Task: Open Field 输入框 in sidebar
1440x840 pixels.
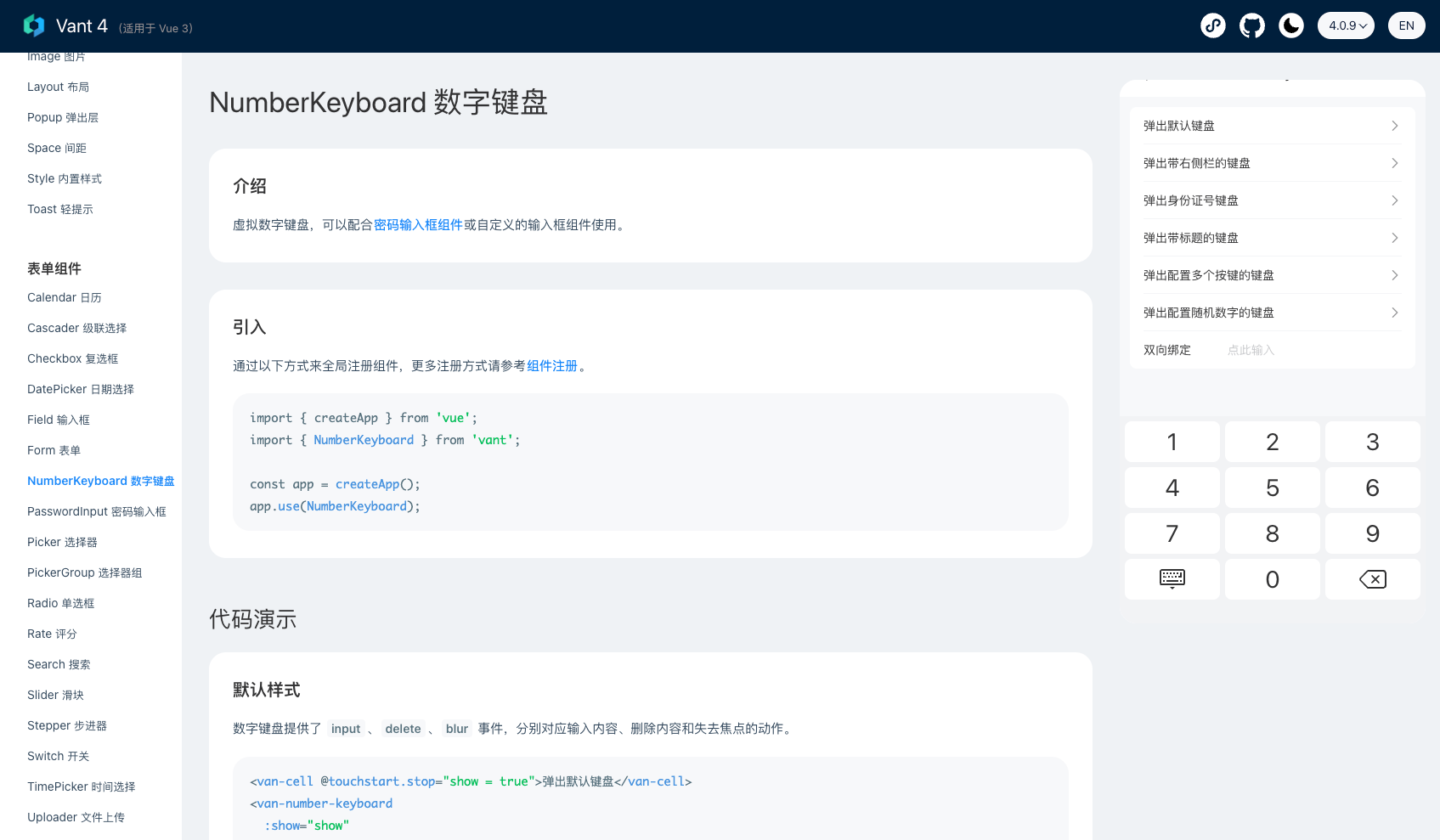Action: tap(59, 420)
